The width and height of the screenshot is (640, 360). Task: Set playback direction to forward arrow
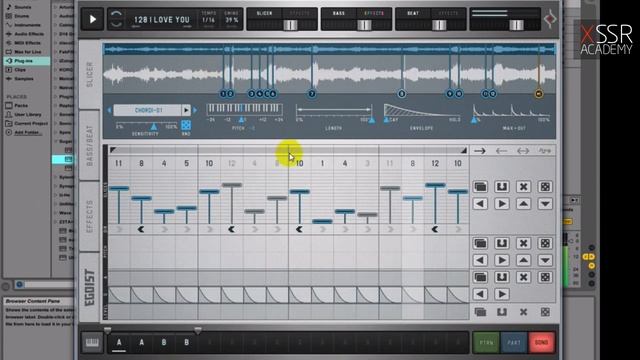[480, 151]
